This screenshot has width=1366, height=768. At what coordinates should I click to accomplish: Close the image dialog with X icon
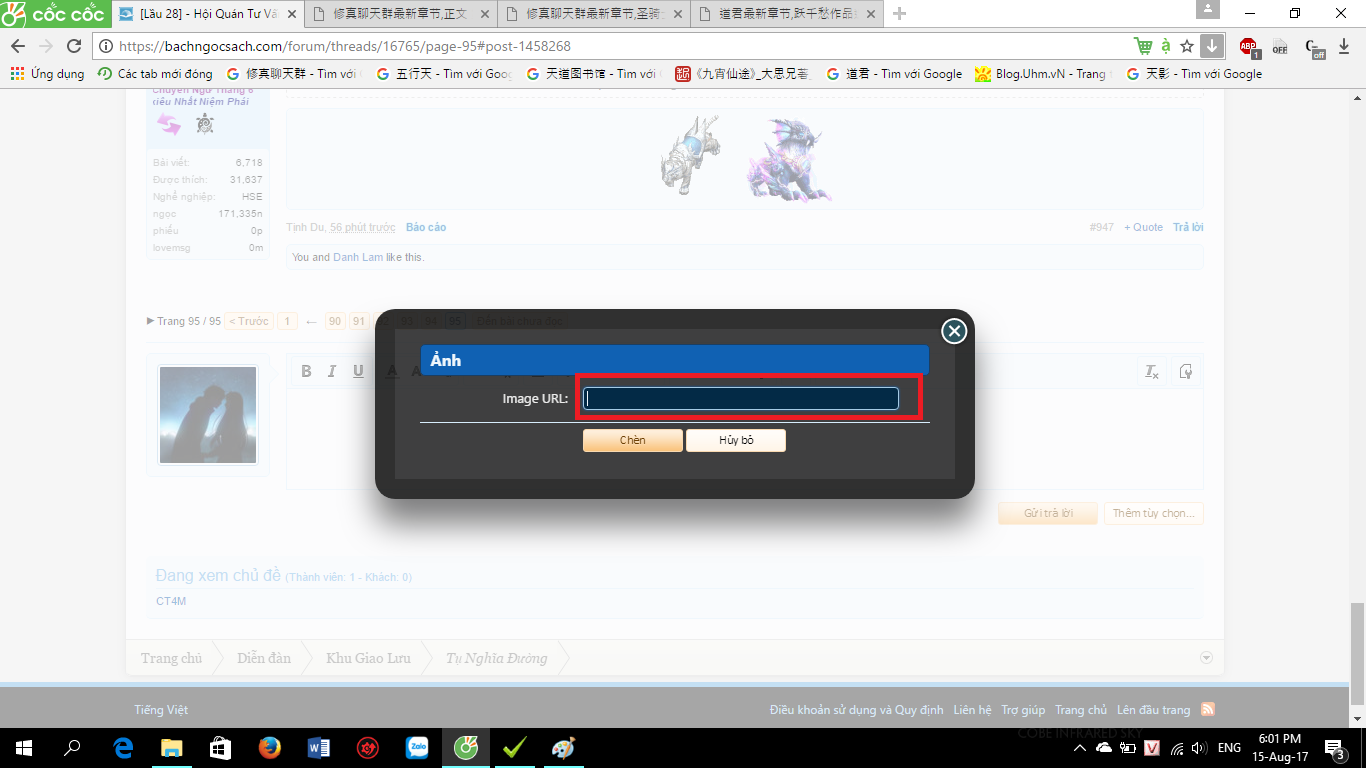954,331
